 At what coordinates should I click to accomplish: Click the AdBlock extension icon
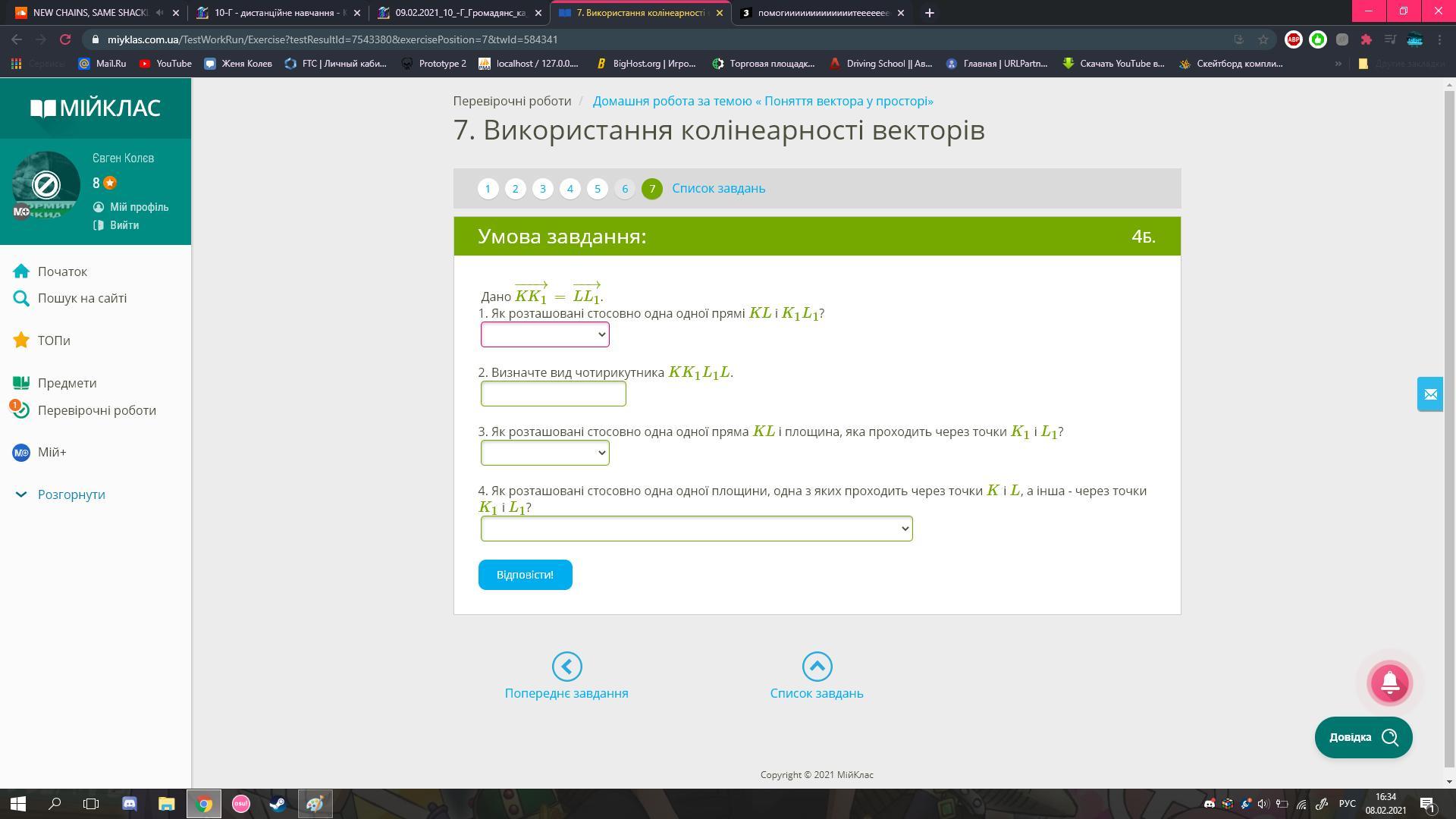1294,39
